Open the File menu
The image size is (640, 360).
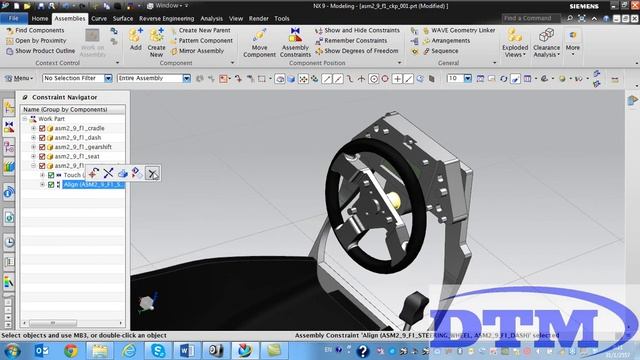(13, 18)
